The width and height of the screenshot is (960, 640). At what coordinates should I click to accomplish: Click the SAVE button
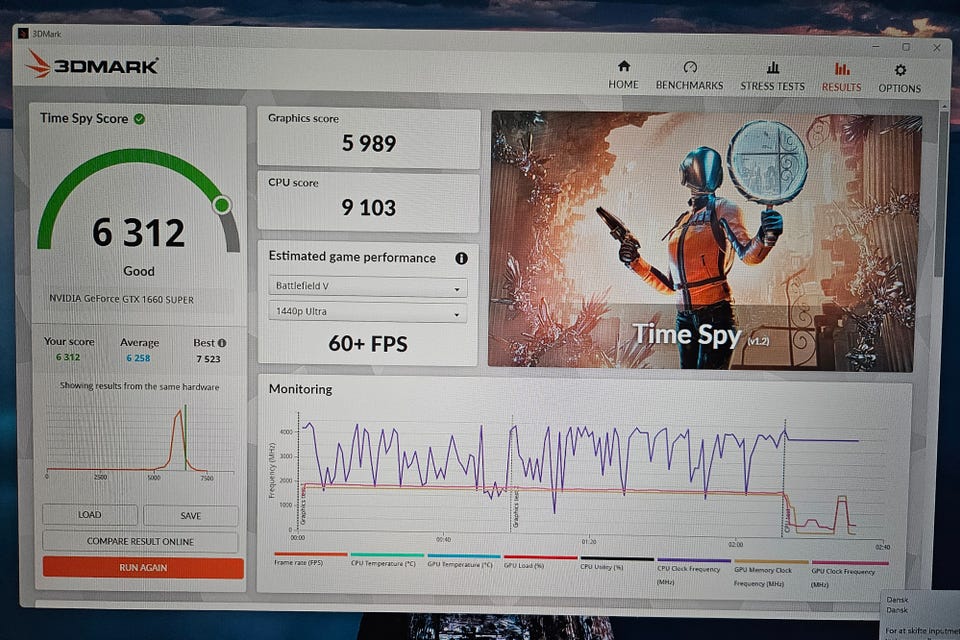pyautogui.click(x=190, y=516)
